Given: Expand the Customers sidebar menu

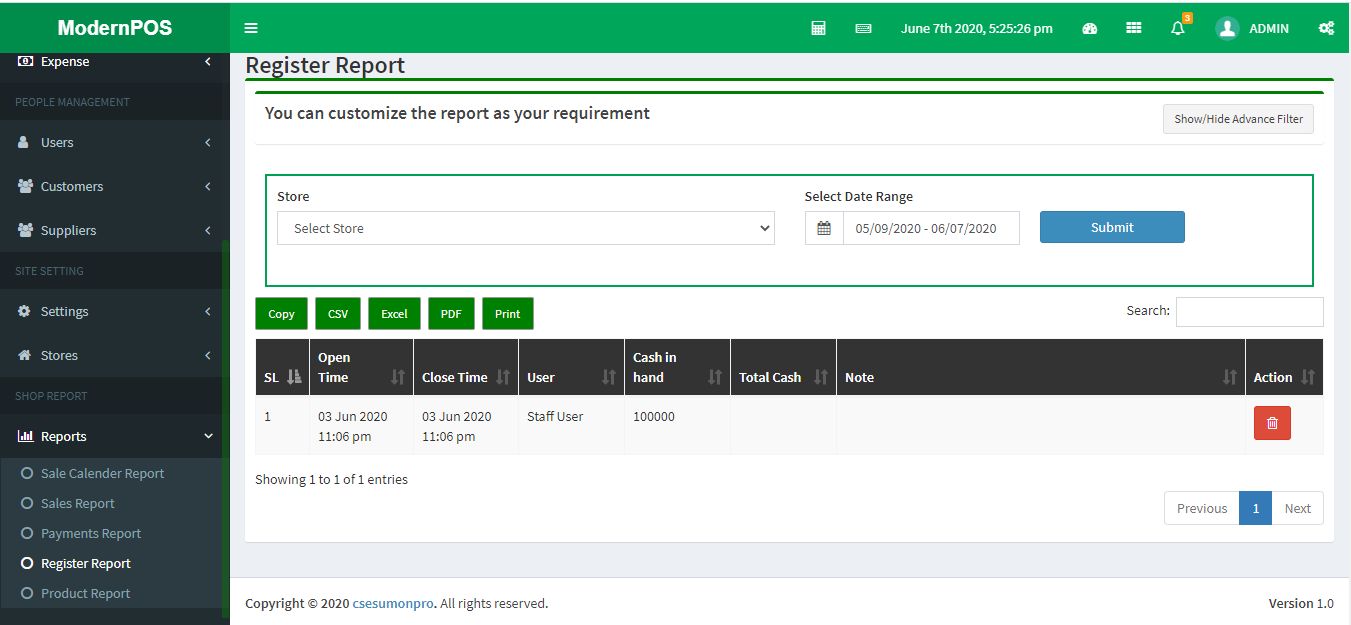Looking at the screenshot, I should tap(115, 186).
